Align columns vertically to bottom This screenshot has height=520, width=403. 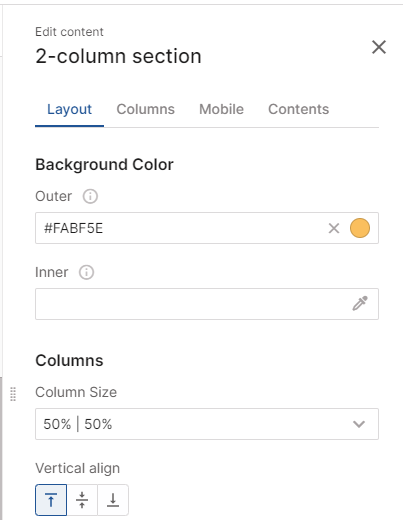click(x=113, y=500)
